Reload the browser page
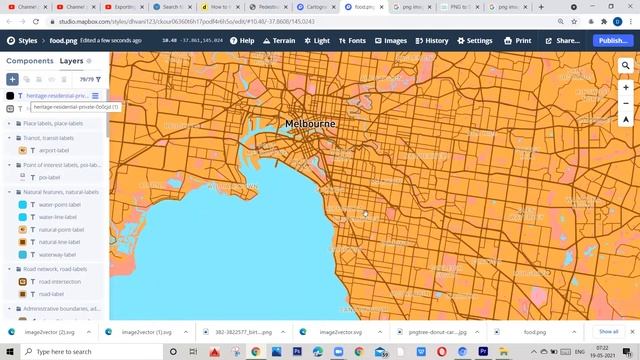 tap(36, 21)
